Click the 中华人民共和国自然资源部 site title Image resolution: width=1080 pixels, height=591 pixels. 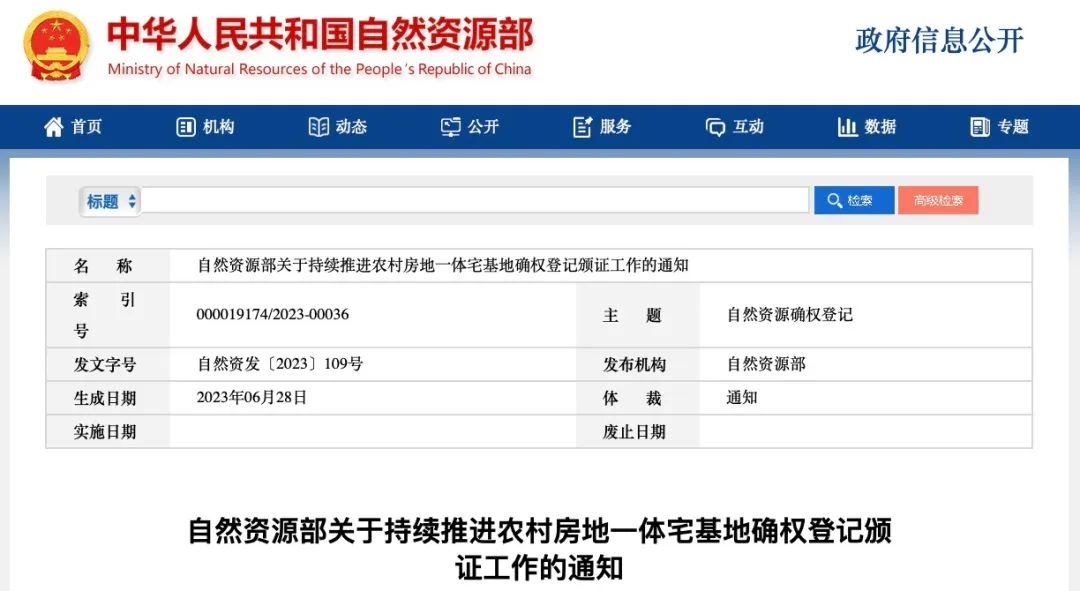click(320, 35)
